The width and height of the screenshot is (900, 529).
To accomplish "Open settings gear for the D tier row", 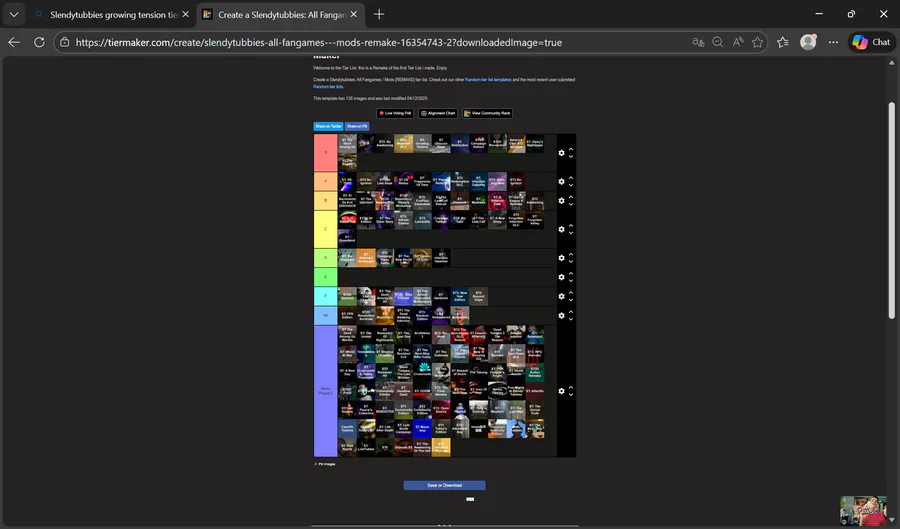I will (561, 258).
